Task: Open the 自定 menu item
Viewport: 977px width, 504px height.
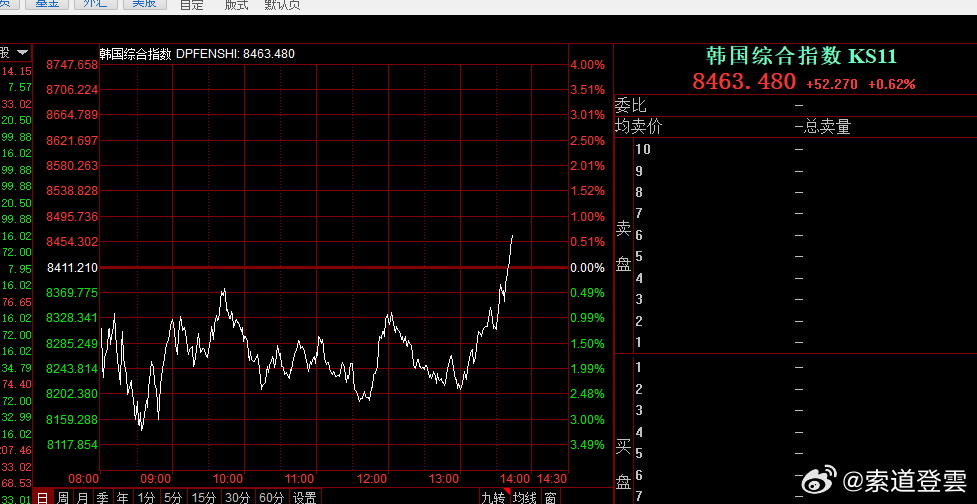Action: (191, 5)
